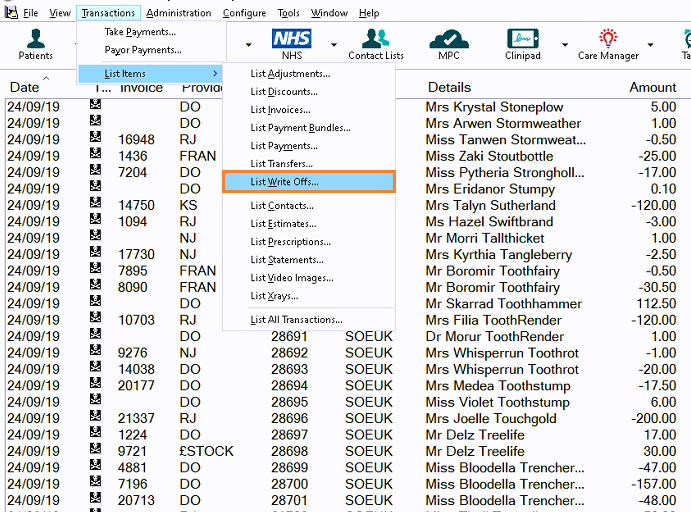Open the Patients toolbar icon

[37, 43]
